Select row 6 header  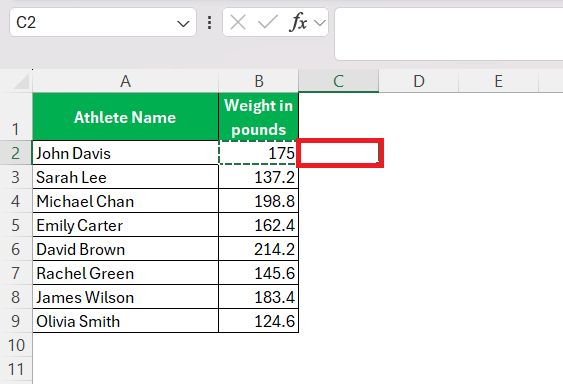point(16,249)
